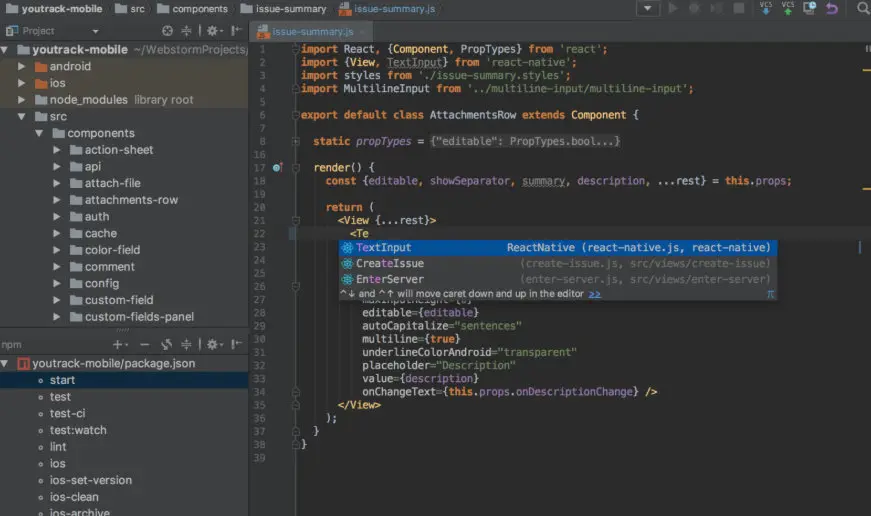
Task: Click the gutter override marker beside render()
Action: (277, 167)
